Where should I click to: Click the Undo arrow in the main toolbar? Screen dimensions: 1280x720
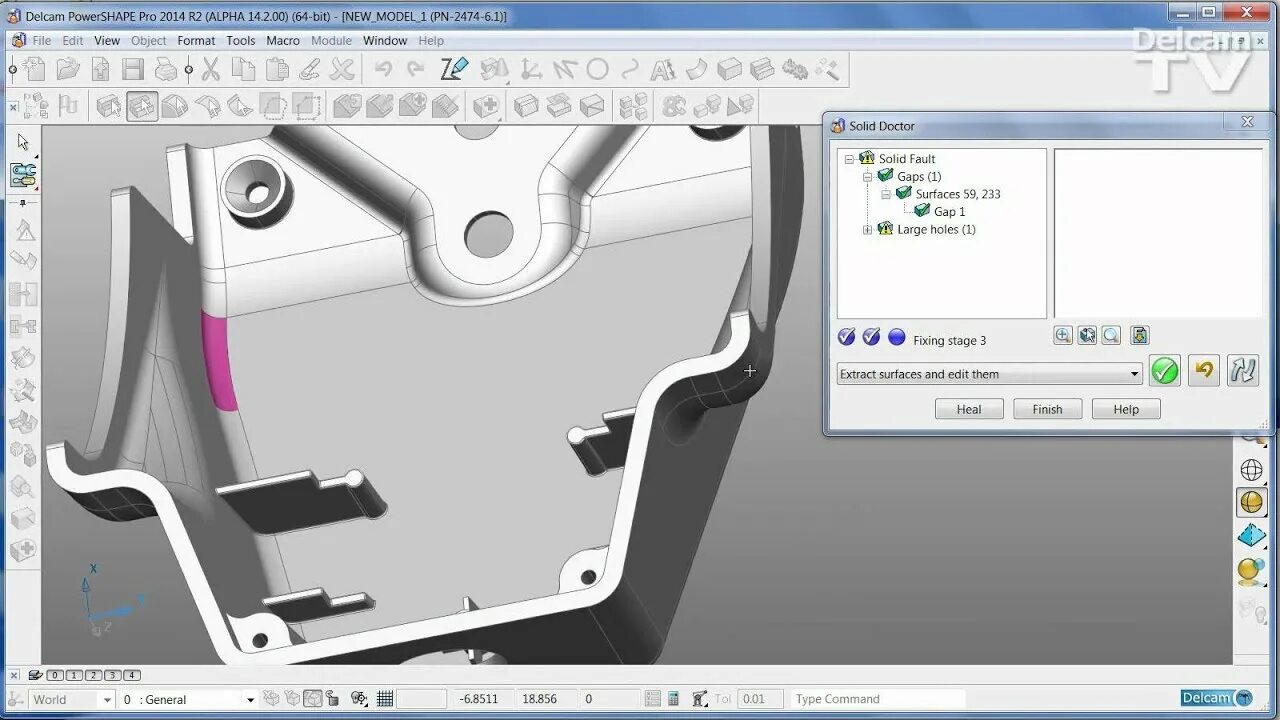coord(383,69)
